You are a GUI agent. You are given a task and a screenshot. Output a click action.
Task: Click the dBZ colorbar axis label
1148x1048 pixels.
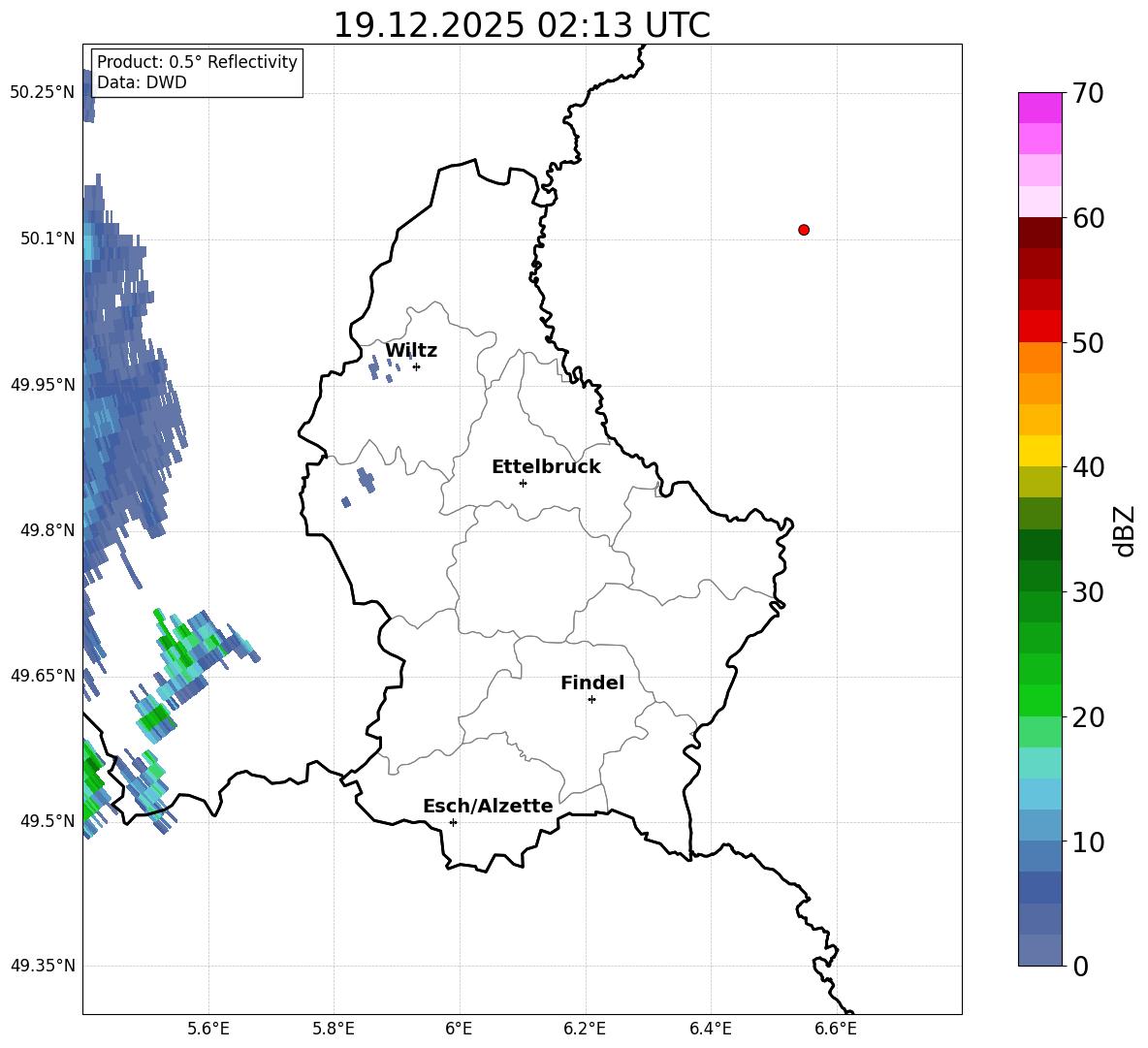pos(1123,530)
